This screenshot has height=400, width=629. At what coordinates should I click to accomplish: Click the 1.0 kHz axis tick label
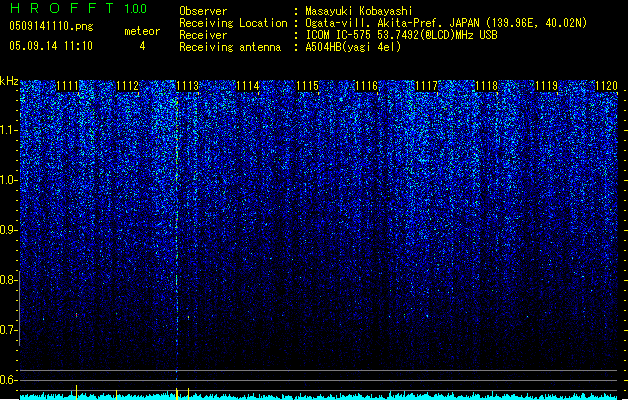tap(8, 180)
